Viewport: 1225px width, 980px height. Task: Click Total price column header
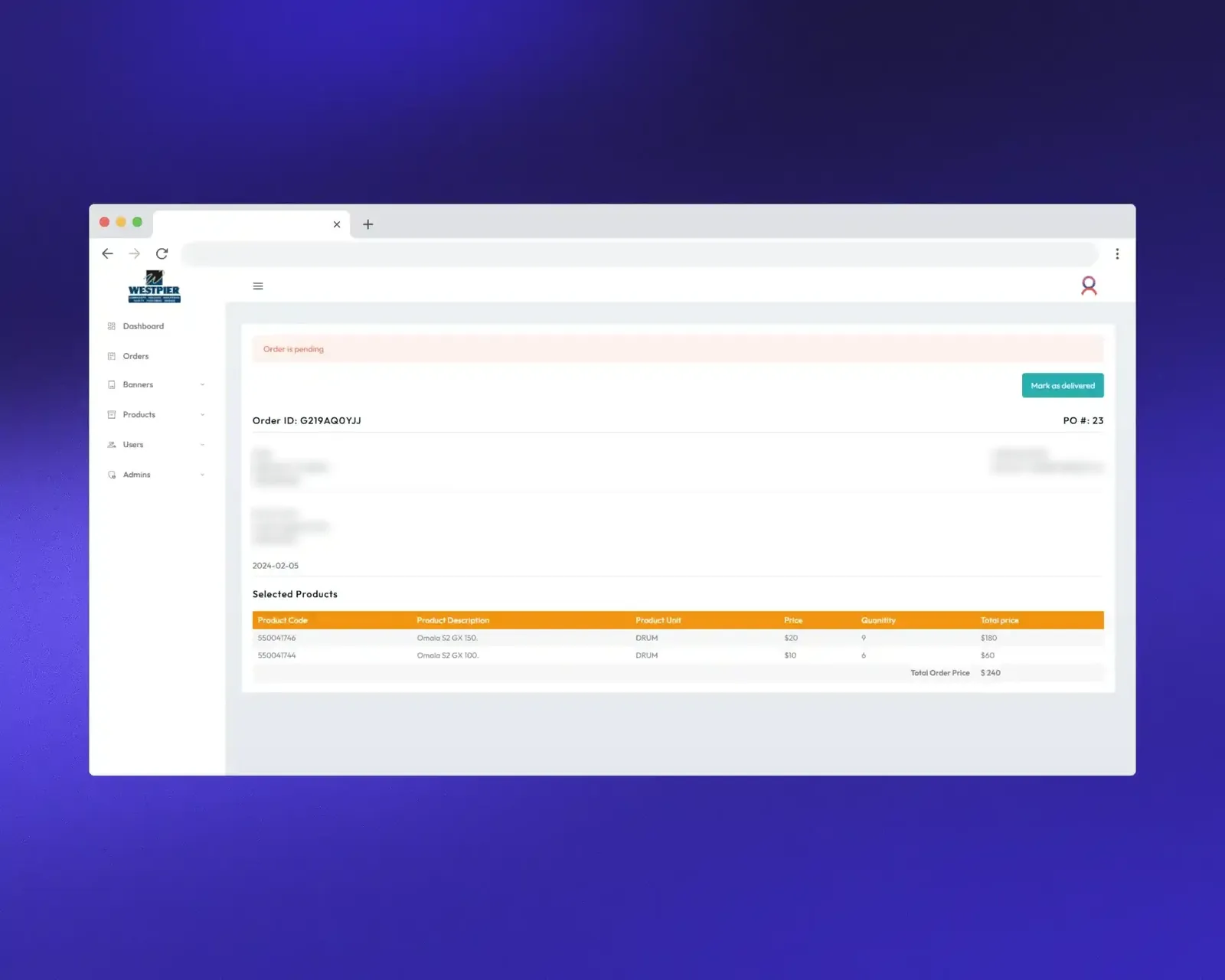[999, 620]
